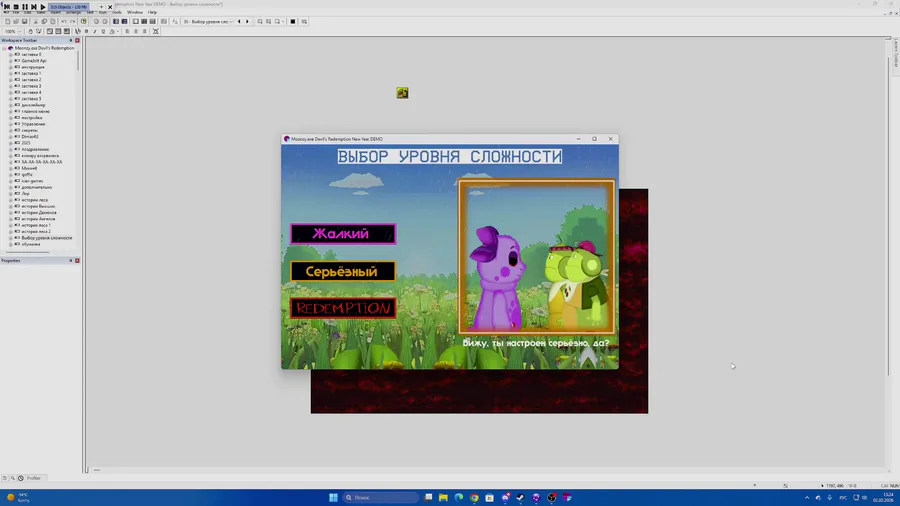Click the Open file toolbar icon
The width and height of the screenshot is (900, 506).
tap(16, 22)
